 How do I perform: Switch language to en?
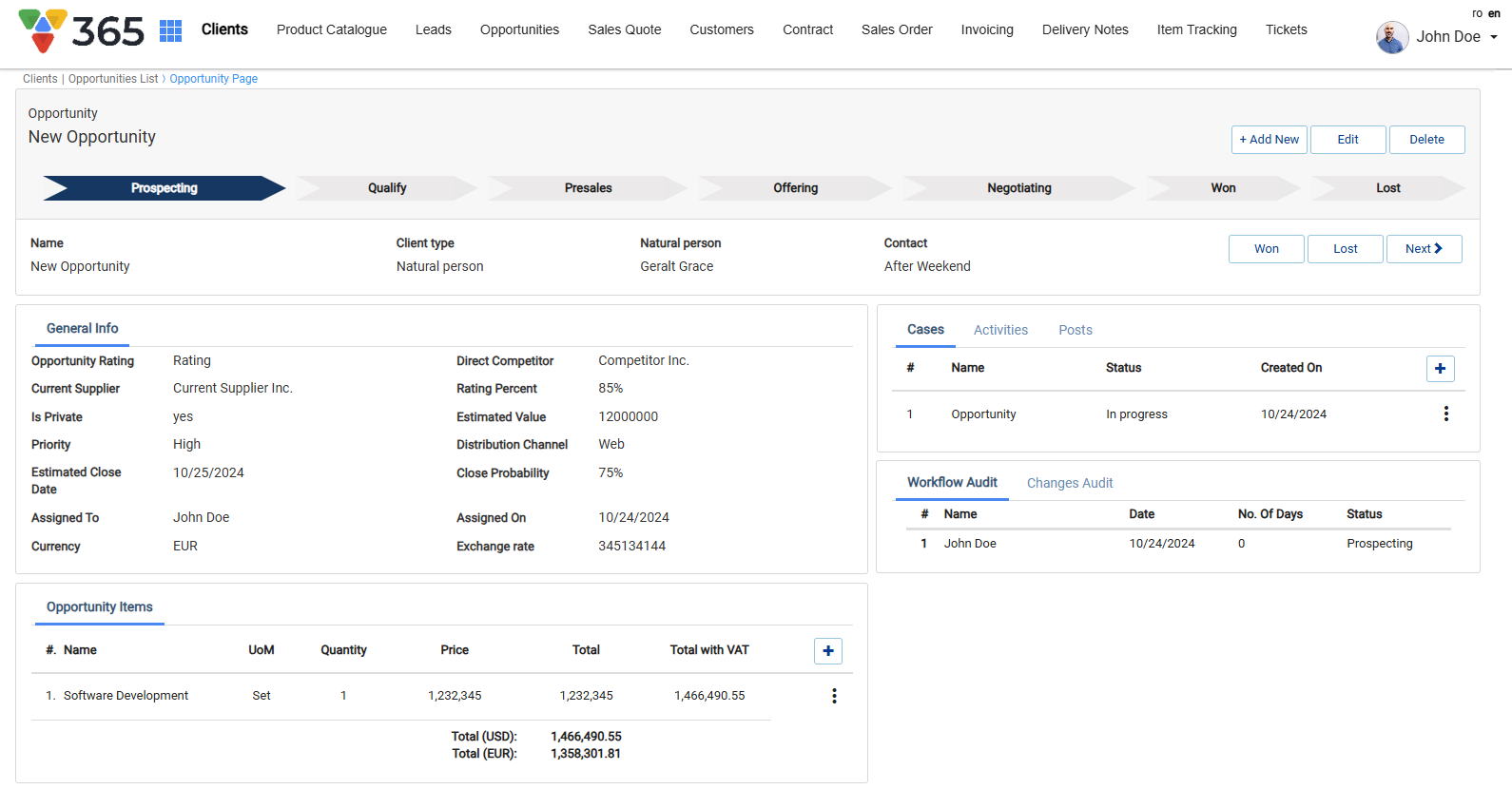(x=1494, y=13)
